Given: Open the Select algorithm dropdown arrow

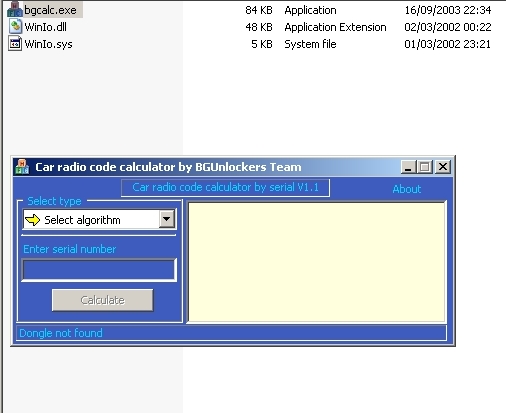Looking at the screenshot, I should point(167,219).
